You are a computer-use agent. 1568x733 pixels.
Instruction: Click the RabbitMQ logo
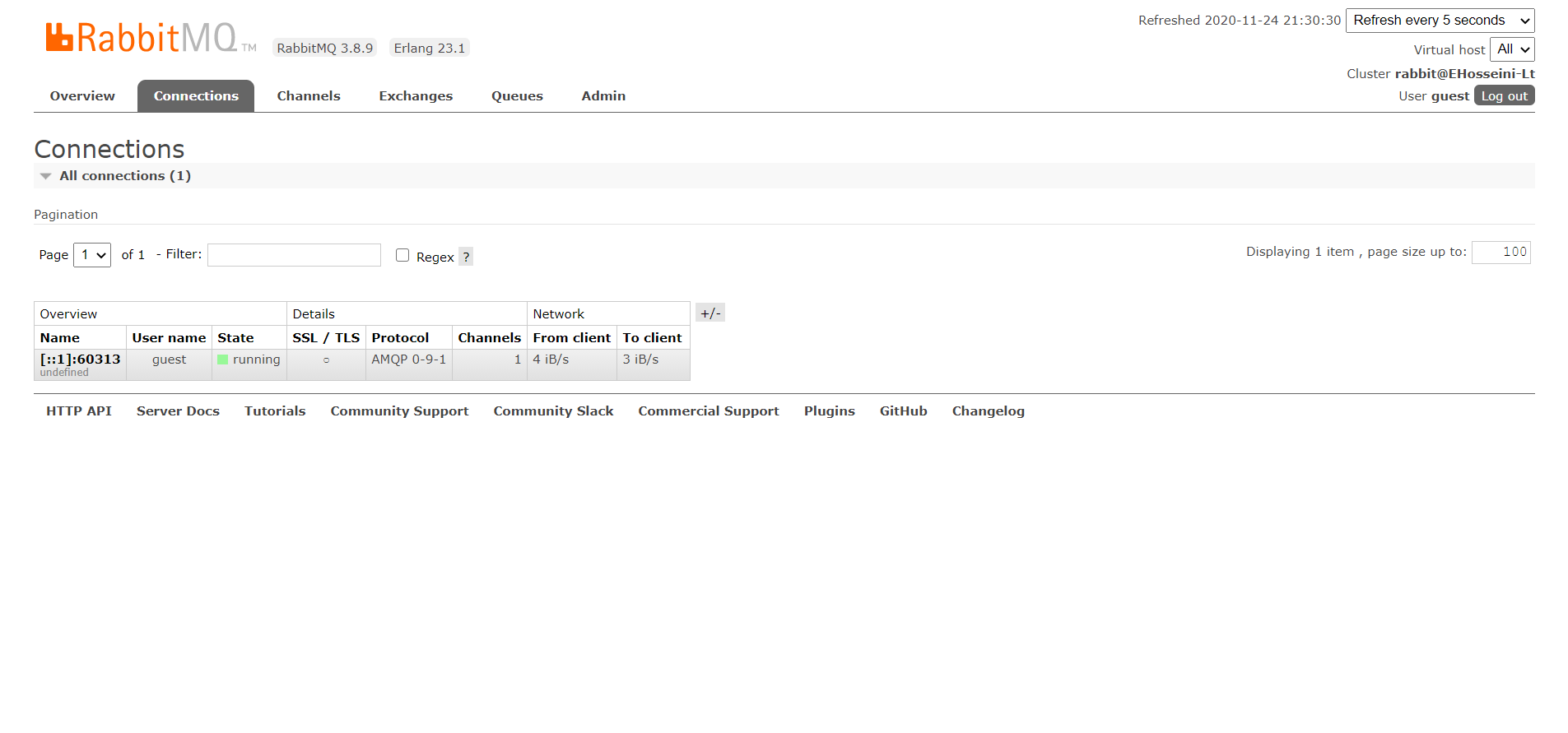click(x=151, y=38)
